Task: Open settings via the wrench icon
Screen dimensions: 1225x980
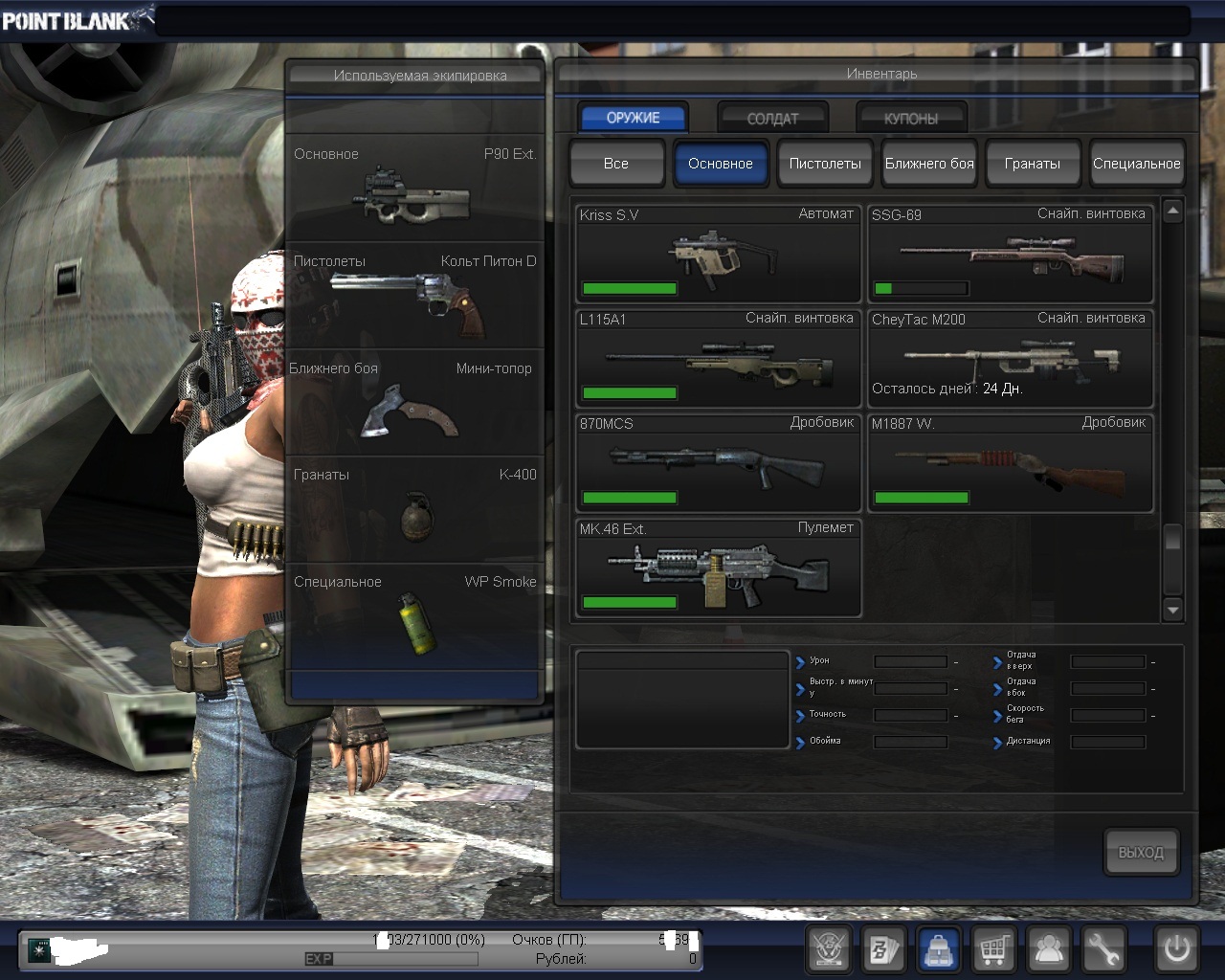Action: click(1103, 949)
